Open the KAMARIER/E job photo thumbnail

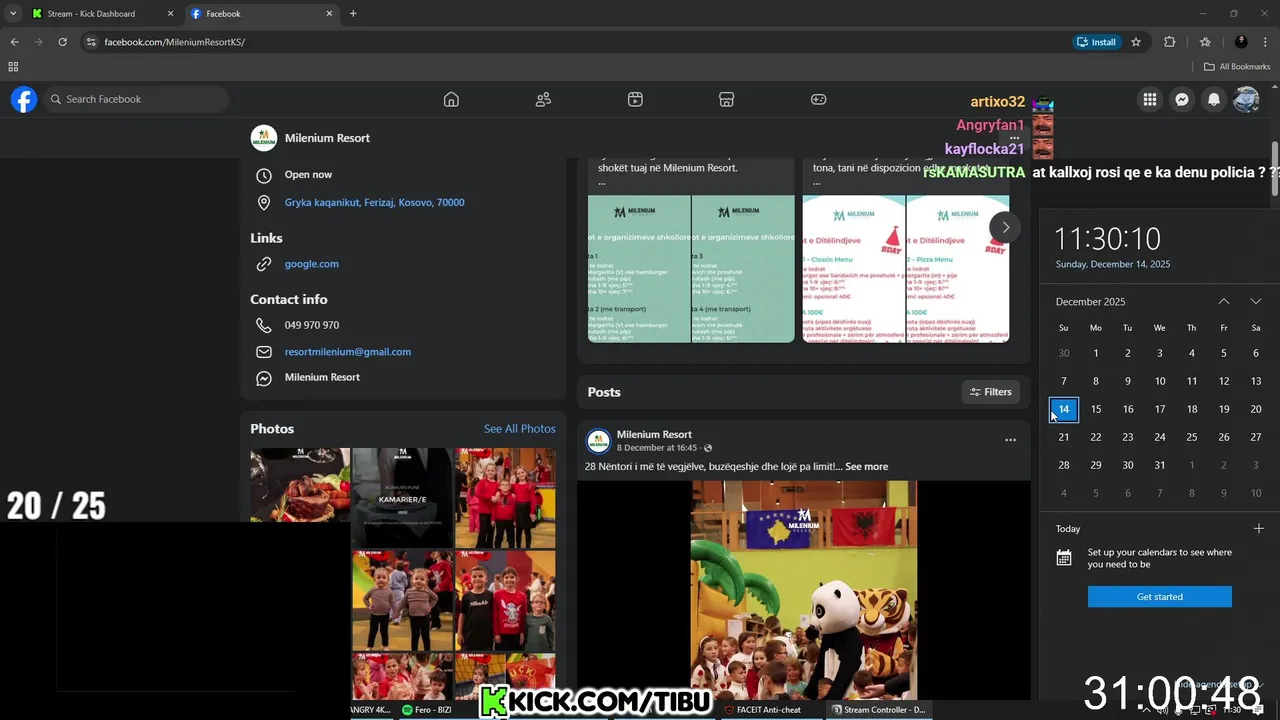click(x=401, y=497)
